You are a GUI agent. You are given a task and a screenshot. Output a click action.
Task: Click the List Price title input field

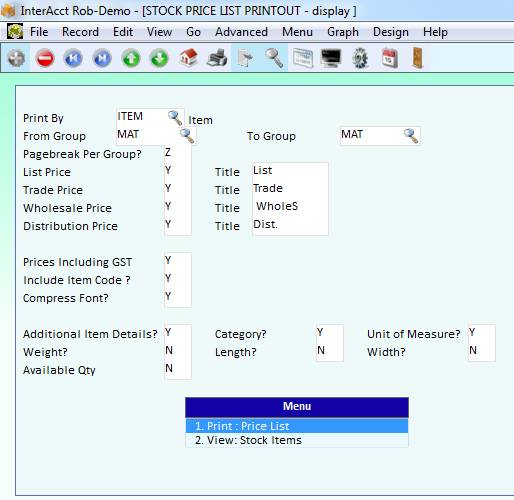[x=290, y=171]
